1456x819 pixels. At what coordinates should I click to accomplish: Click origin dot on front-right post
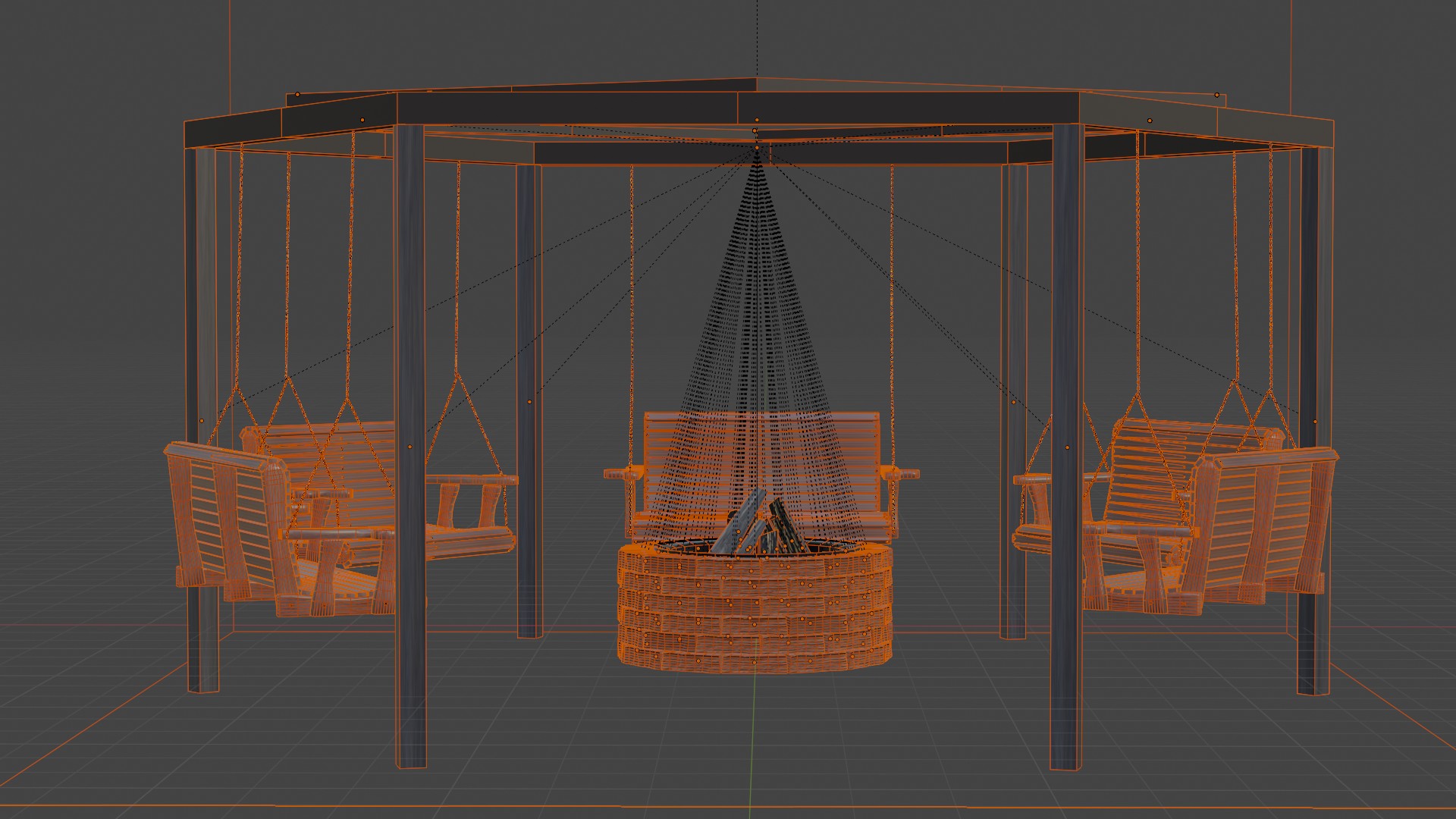pyautogui.click(x=1068, y=447)
